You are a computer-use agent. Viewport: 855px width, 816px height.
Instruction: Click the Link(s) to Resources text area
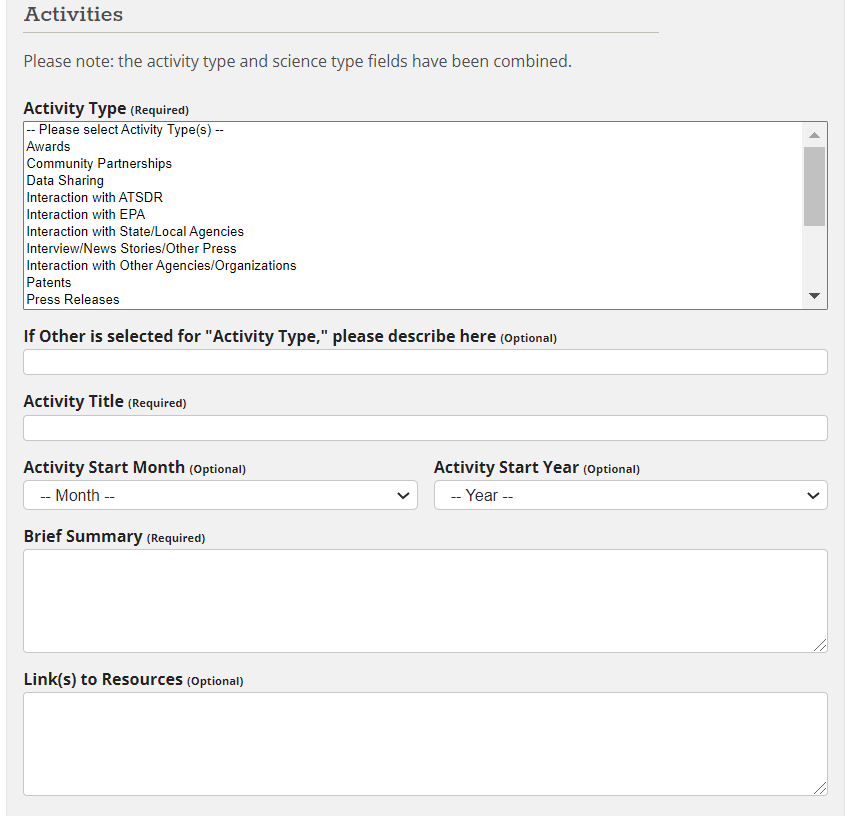pyautogui.click(x=425, y=743)
